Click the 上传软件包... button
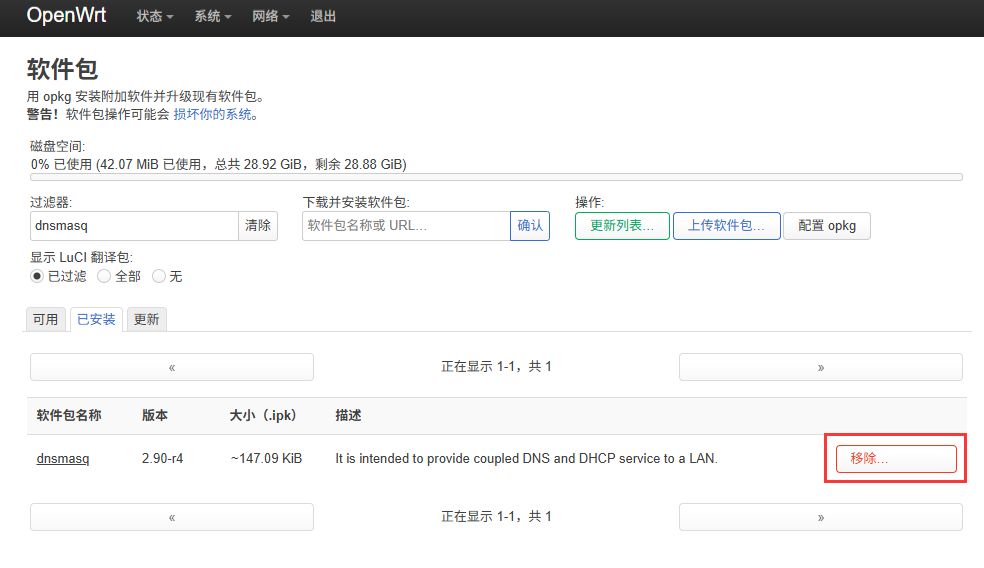The height and width of the screenshot is (568, 984). tap(727, 226)
